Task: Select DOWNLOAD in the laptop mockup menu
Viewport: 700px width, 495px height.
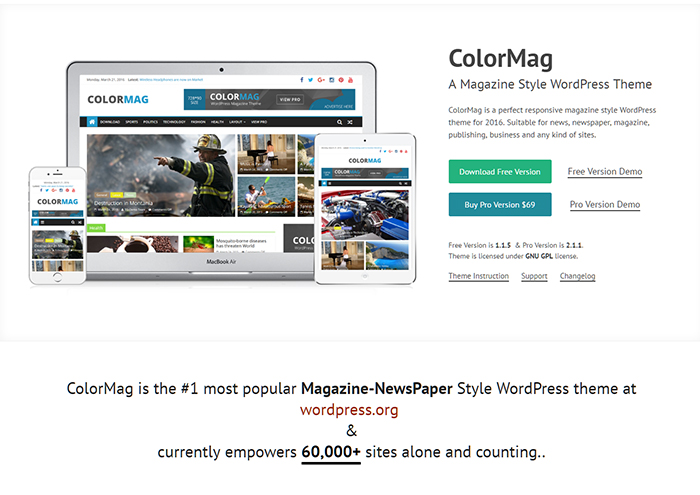Action: [x=110, y=122]
